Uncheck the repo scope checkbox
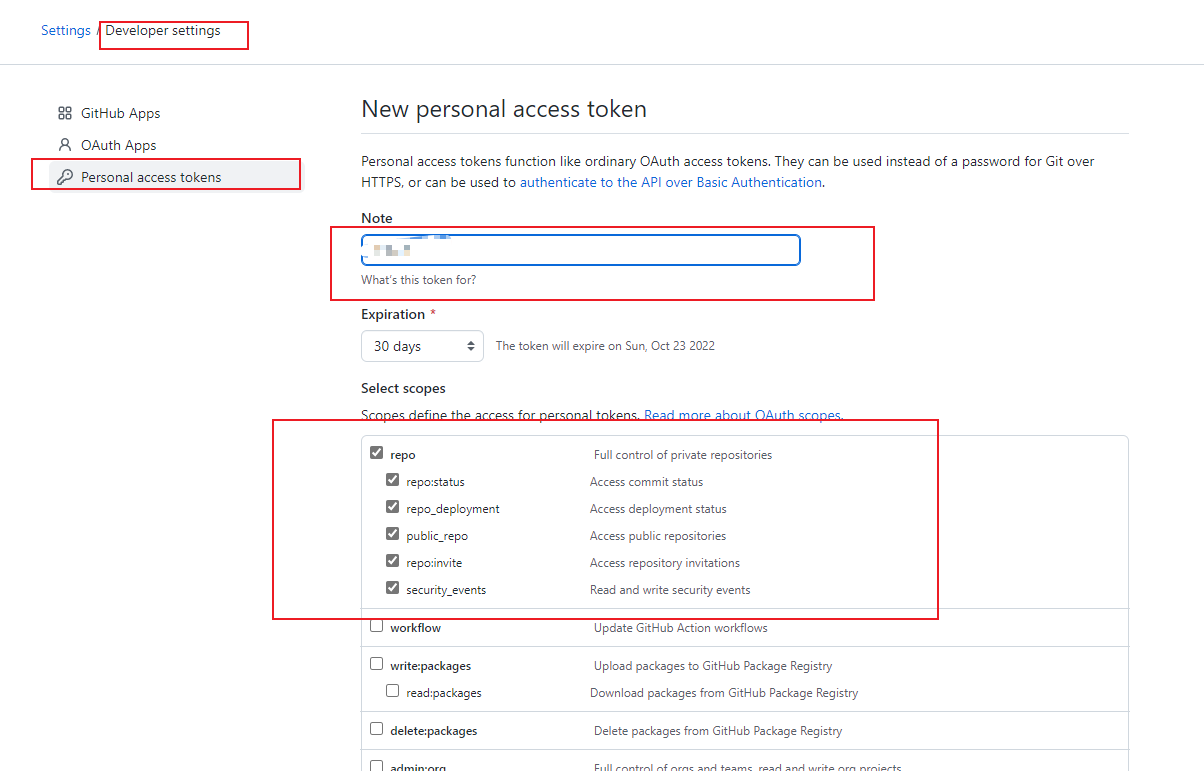Screen dimensions: 1204x771 (x=377, y=453)
